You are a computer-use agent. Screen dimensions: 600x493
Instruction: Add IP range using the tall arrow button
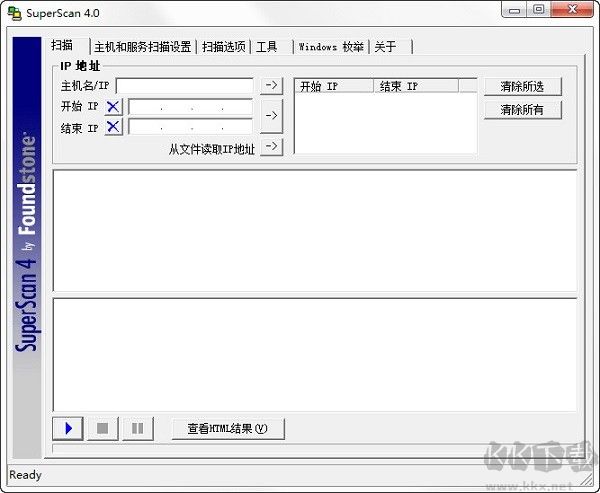[x=271, y=116]
